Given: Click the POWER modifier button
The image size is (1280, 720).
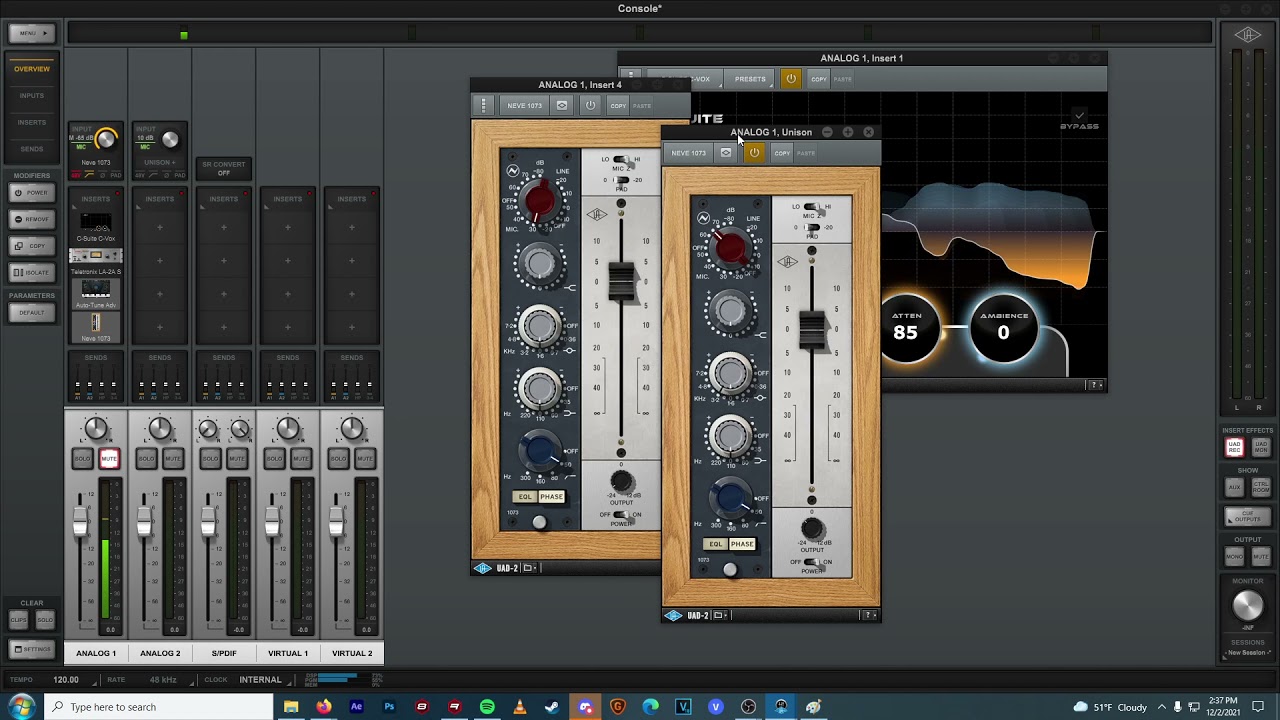Looking at the screenshot, I should pyautogui.click(x=32, y=192).
